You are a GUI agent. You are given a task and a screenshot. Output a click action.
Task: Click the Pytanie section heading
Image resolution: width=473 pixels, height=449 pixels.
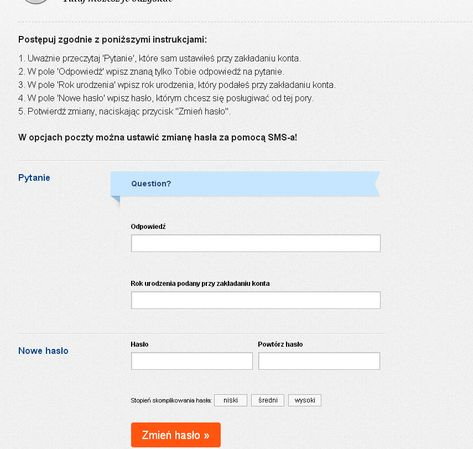(34, 178)
